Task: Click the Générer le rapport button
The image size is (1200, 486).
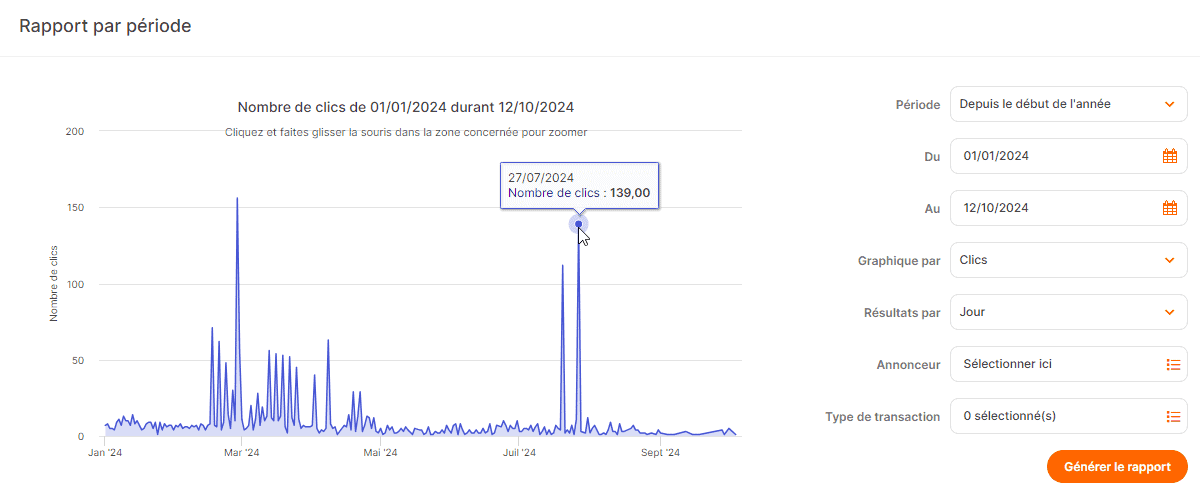Action: coord(1116,467)
